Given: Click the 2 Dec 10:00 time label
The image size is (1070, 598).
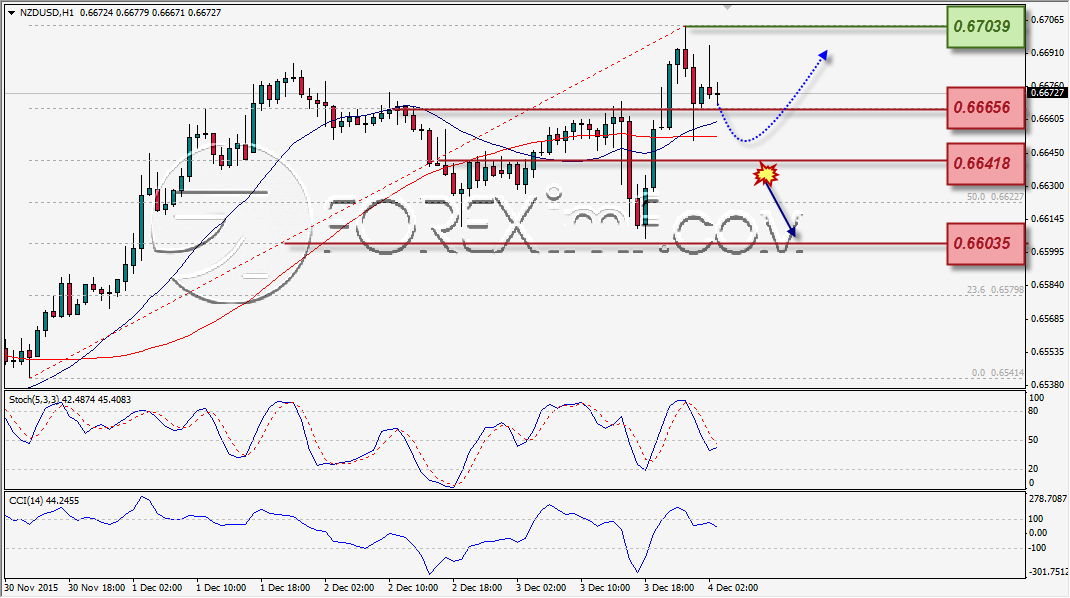Looking at the screenshot, I should point(414,588).
